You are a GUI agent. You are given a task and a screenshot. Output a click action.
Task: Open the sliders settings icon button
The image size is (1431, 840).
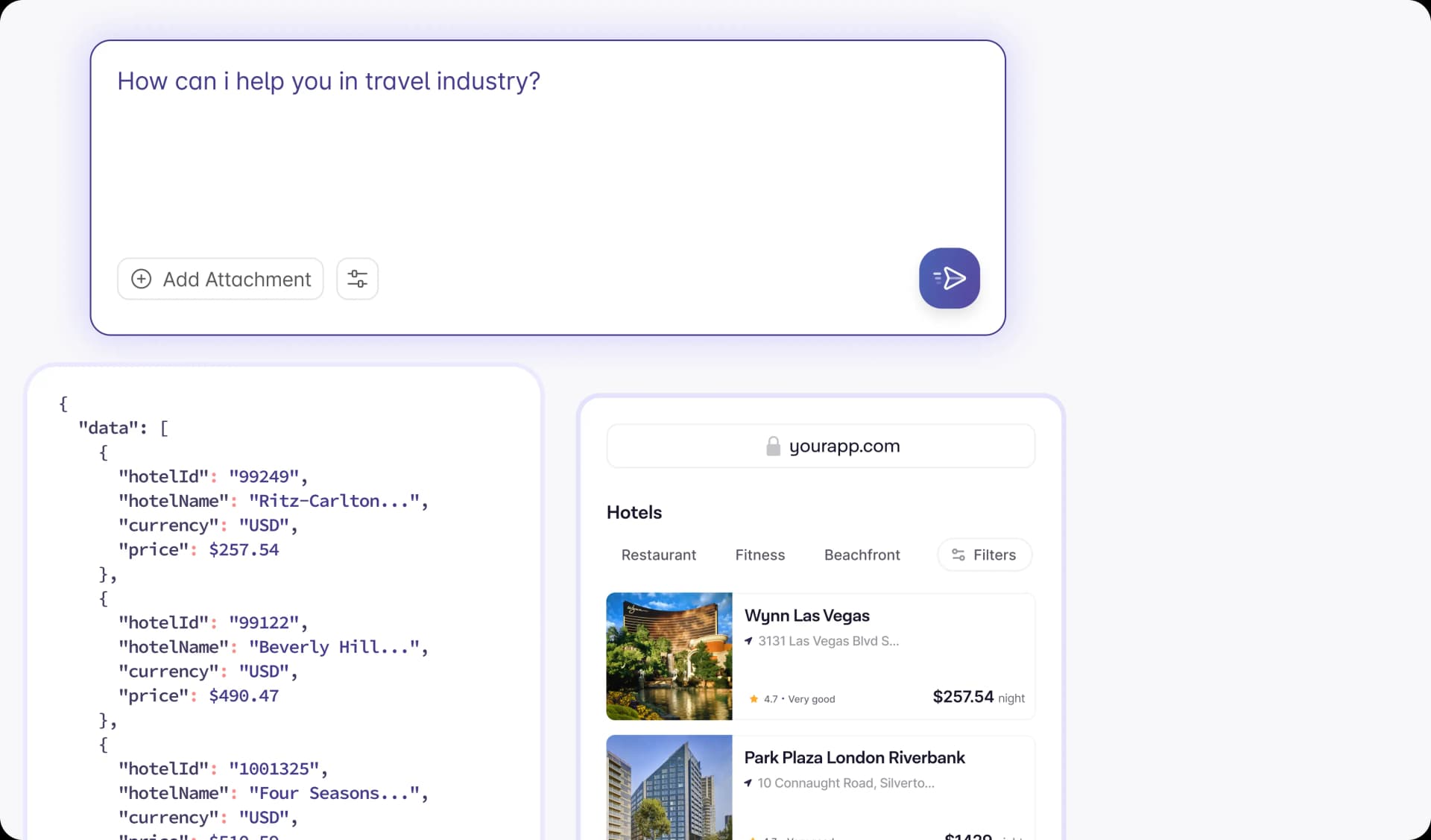click(x=357, y=279)
